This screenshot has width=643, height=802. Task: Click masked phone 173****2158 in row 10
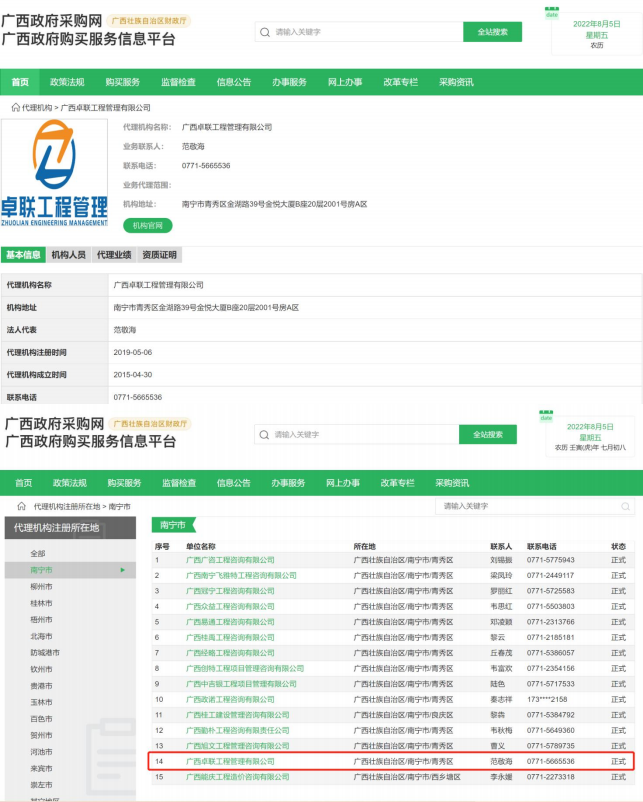coord(547,699)
